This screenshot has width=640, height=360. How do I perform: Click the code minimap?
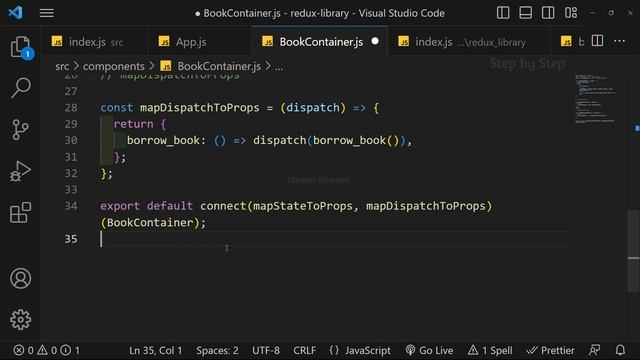point(596,98)
